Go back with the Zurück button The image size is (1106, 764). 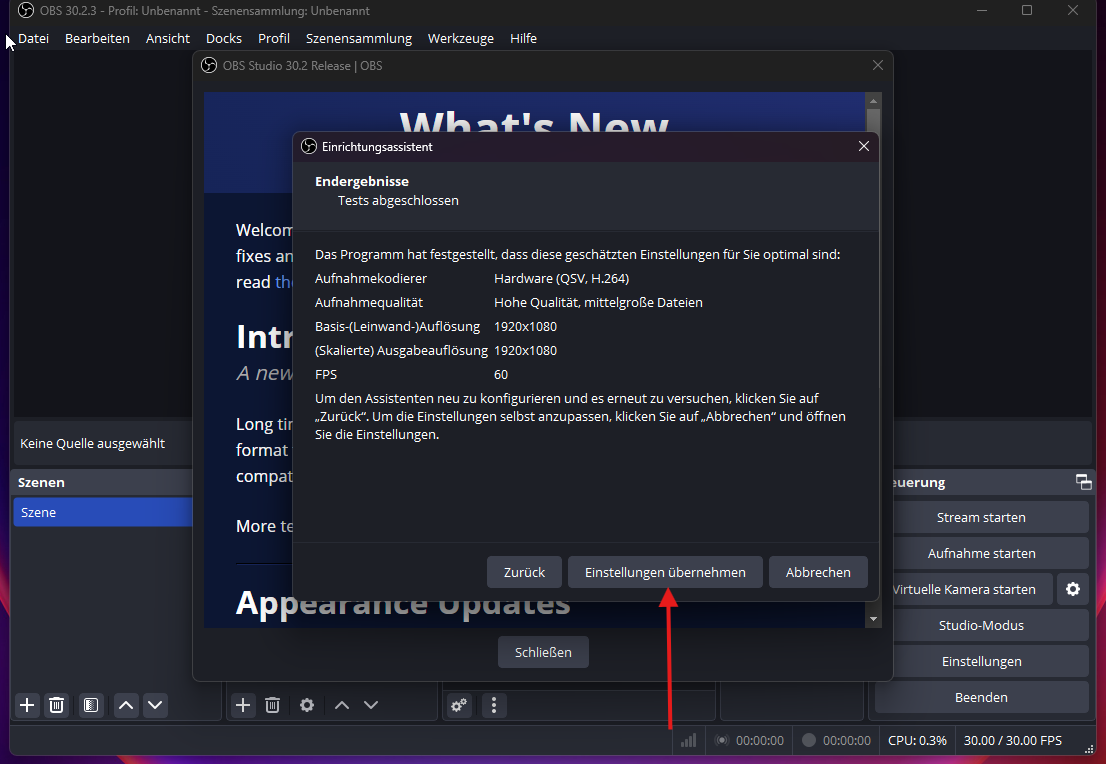click(x=524, y=572)
